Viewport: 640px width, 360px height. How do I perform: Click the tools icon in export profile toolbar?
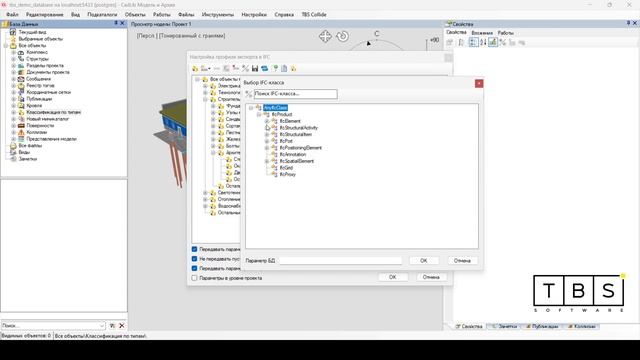click(245, 69)
